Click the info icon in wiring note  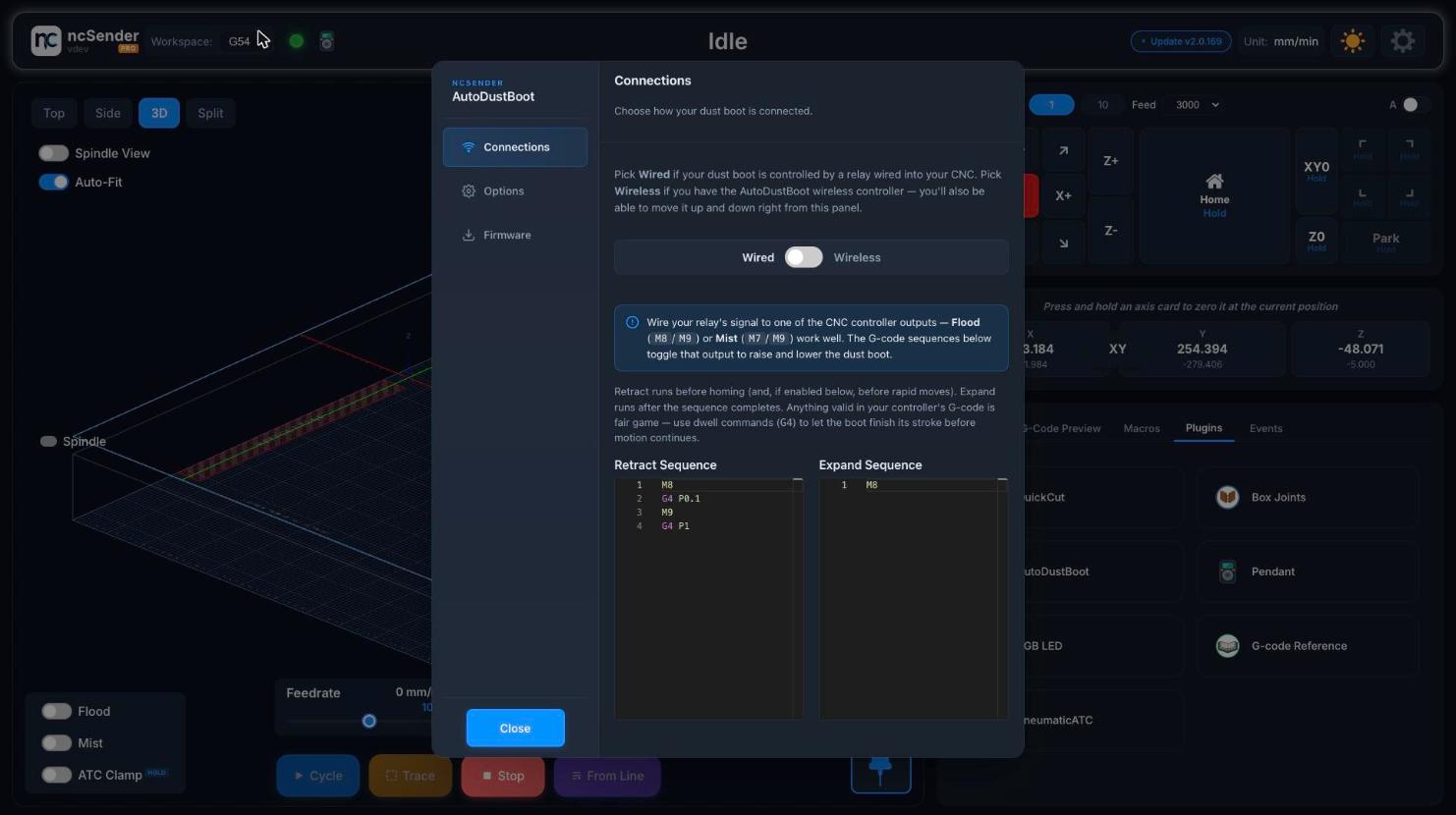point(633,322)
